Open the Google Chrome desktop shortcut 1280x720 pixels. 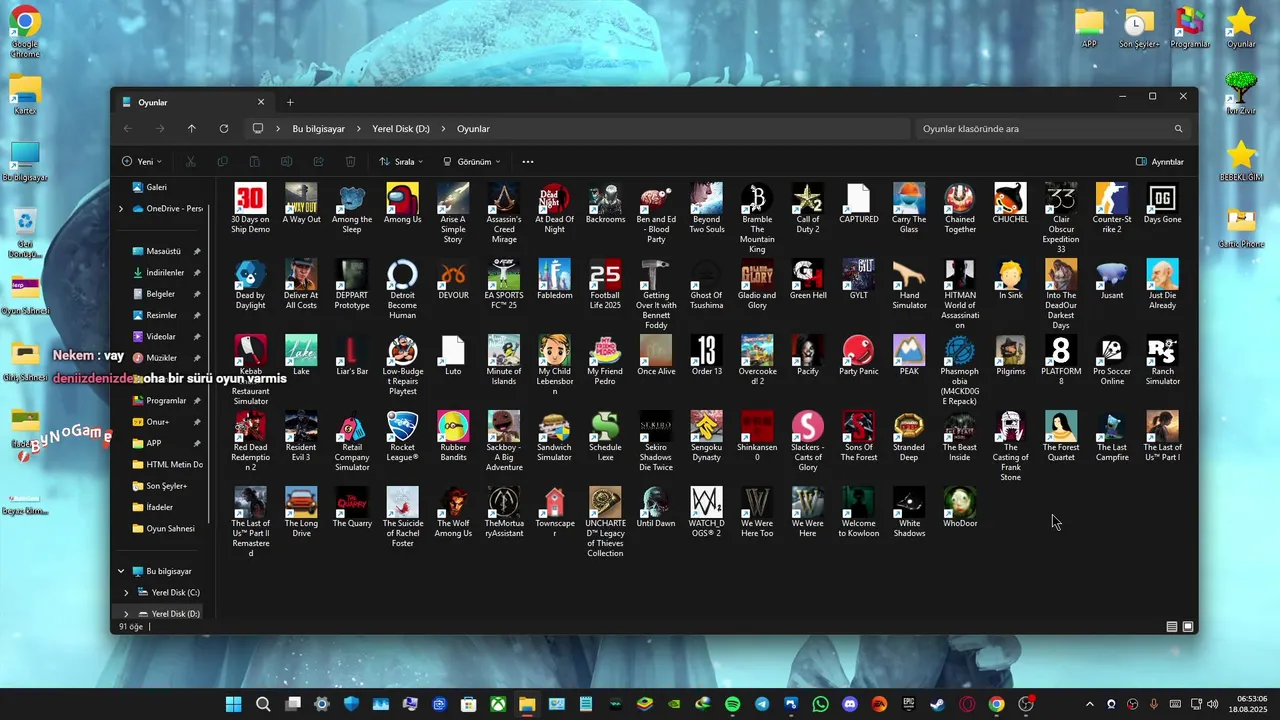pyautogui.click(x=25, y=32)
